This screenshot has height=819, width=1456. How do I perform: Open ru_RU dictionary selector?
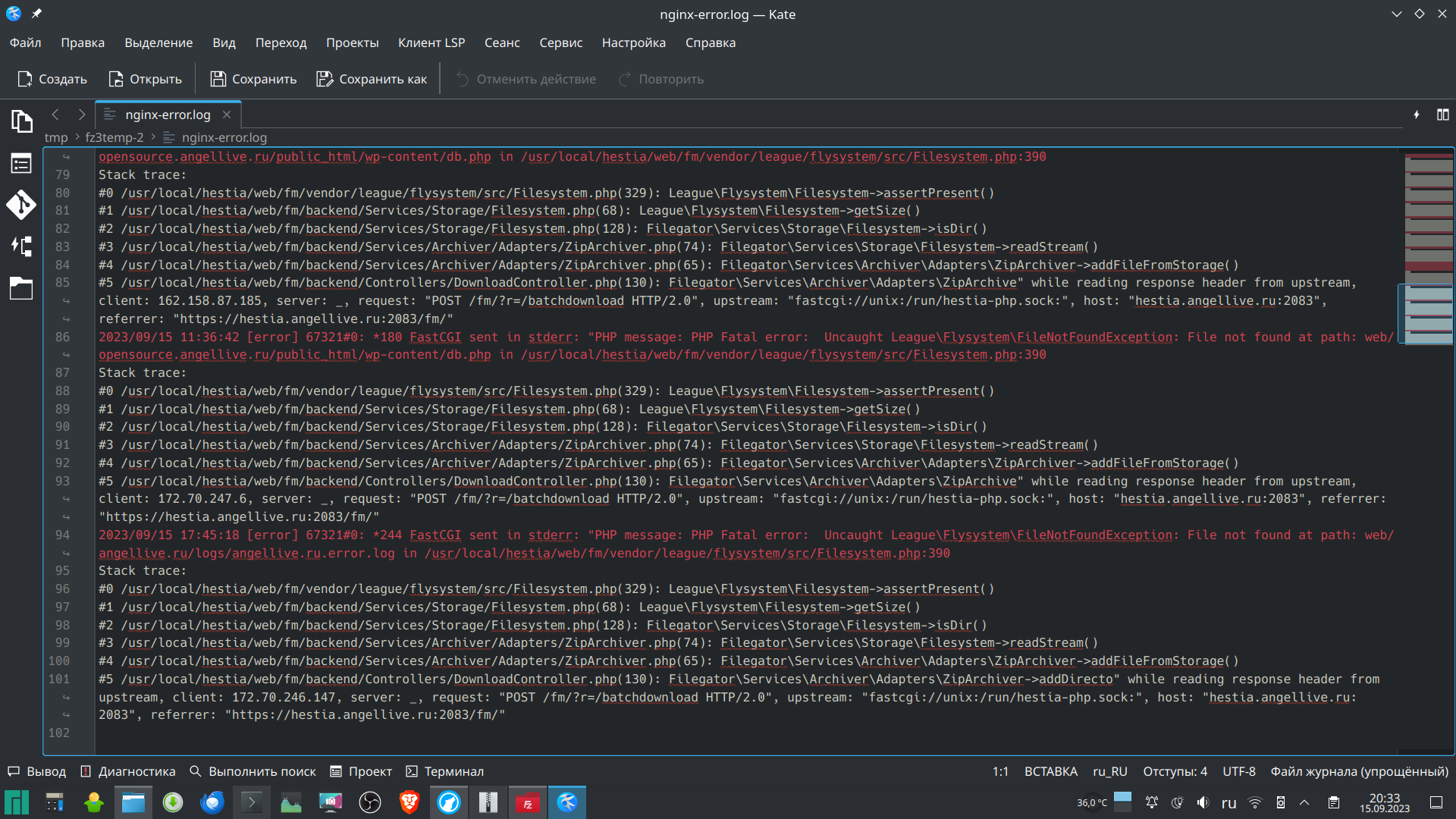tap(1109, 771)
